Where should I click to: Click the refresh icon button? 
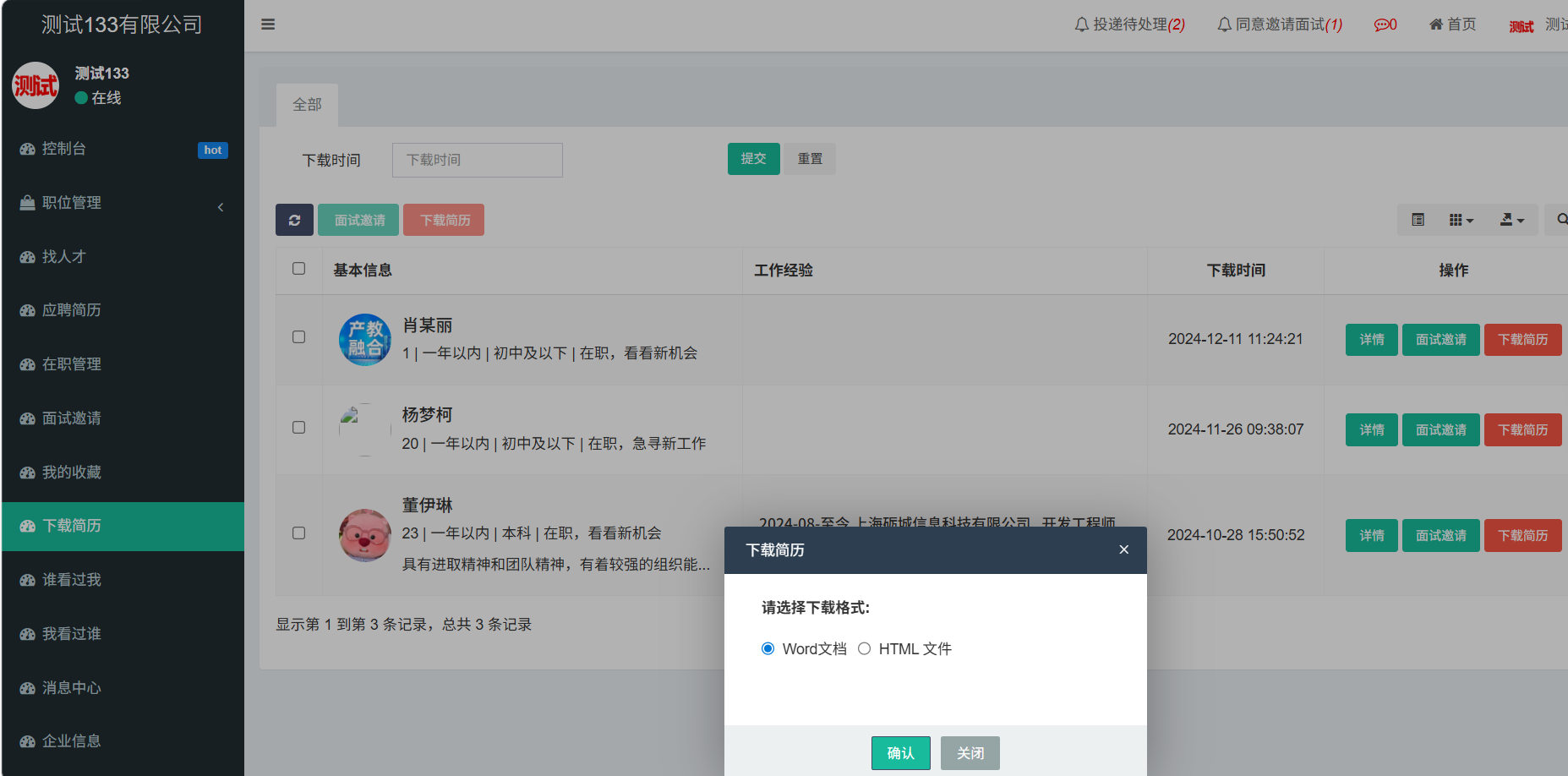[294, 220]
